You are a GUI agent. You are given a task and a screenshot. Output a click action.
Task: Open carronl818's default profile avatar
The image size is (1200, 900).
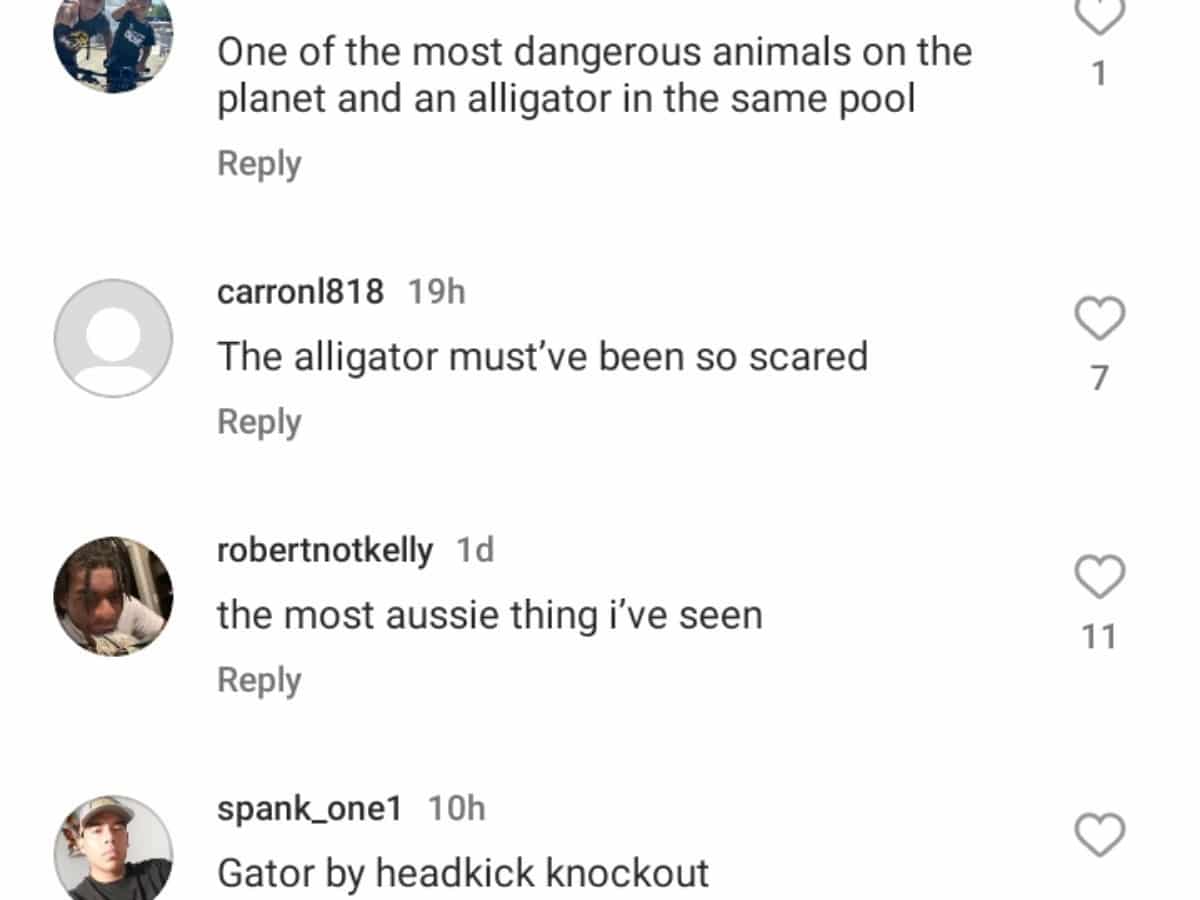113,338
